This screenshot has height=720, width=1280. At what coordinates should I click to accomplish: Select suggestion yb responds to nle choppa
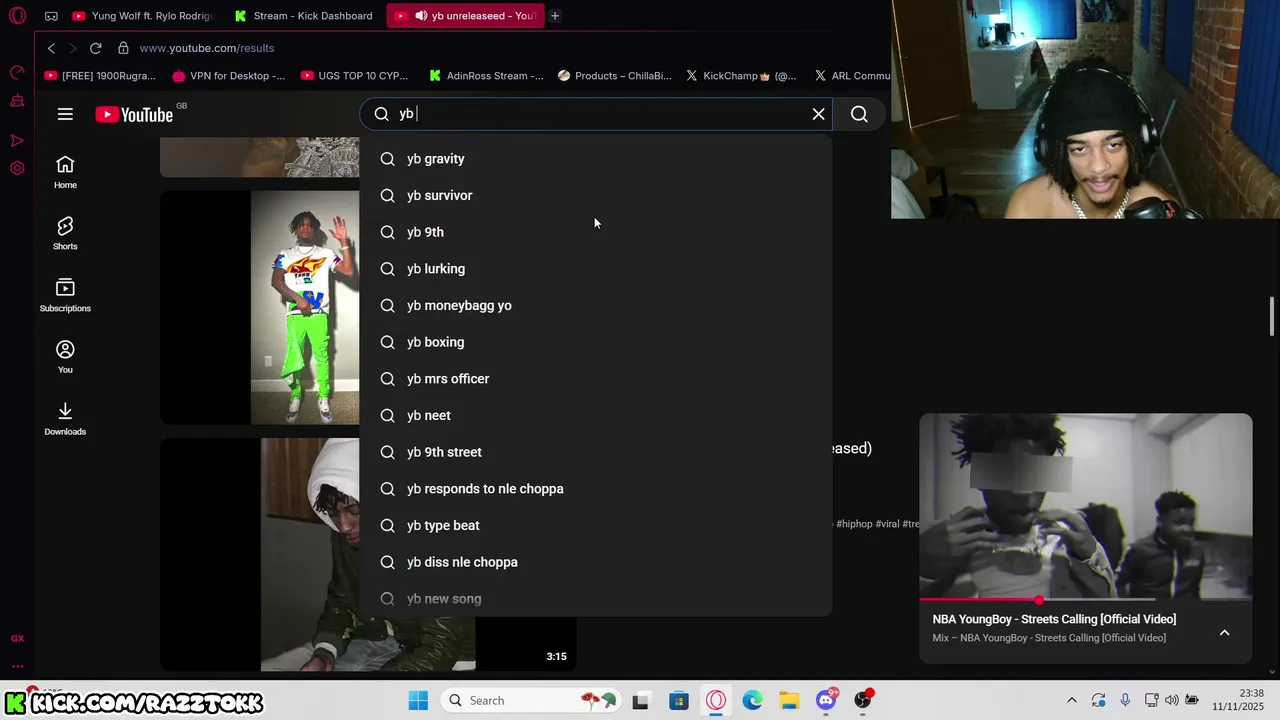pos(596,489)
